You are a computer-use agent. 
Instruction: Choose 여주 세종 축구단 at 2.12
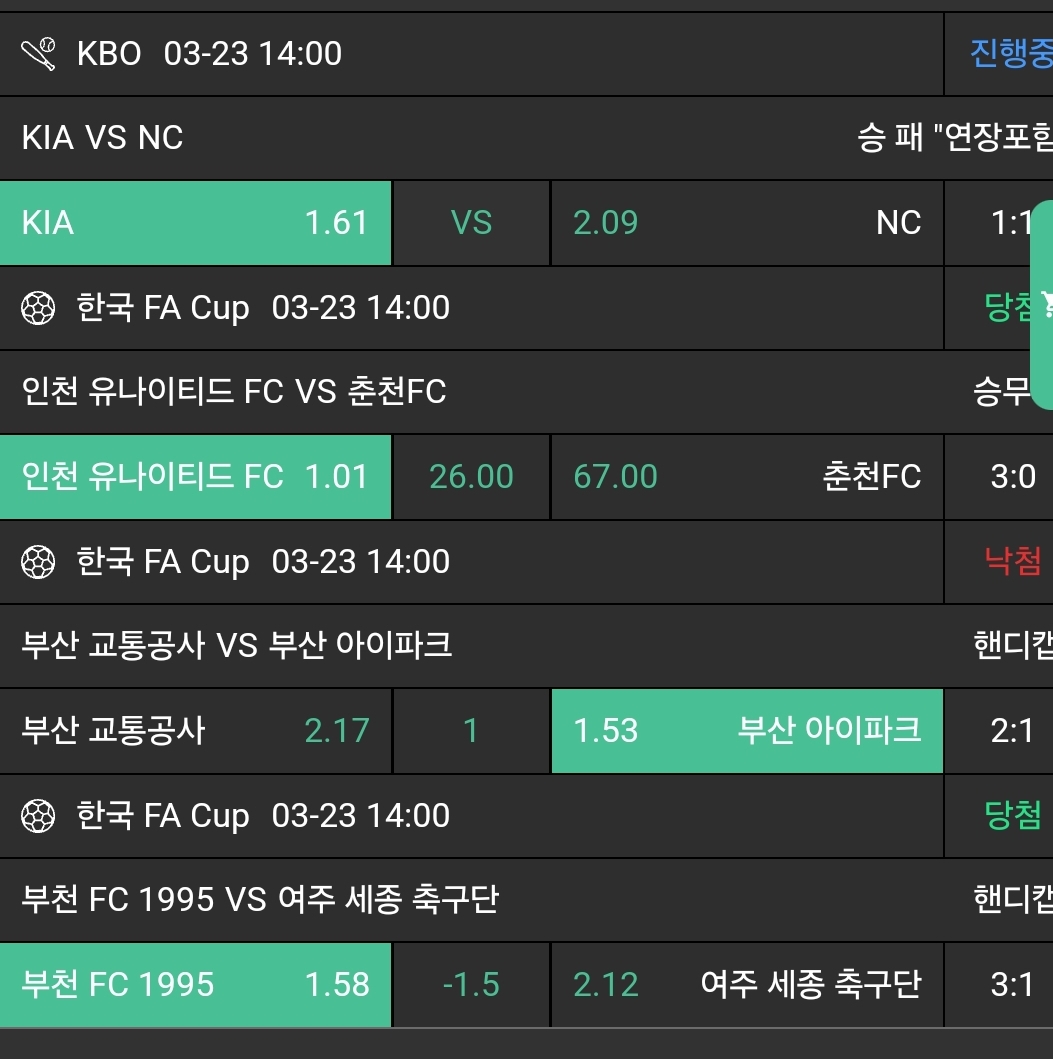(747, 985)
